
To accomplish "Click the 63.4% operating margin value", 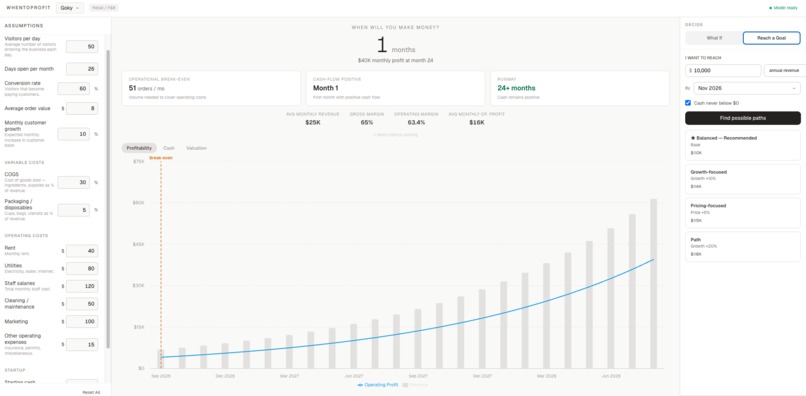I will click(x=416, y=123).
